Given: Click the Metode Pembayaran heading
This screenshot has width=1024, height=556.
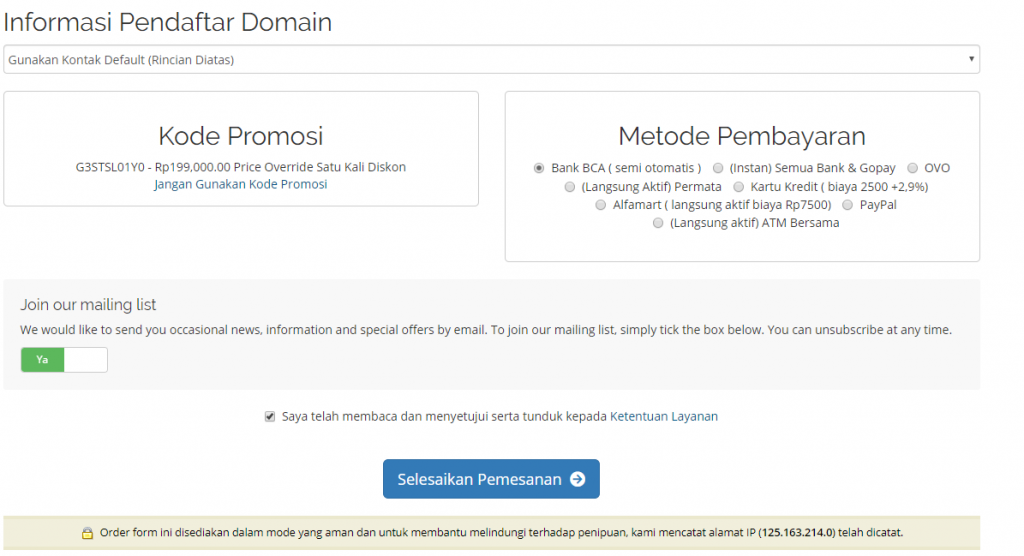Looking at the screenshot, I should tap(742, 136).
